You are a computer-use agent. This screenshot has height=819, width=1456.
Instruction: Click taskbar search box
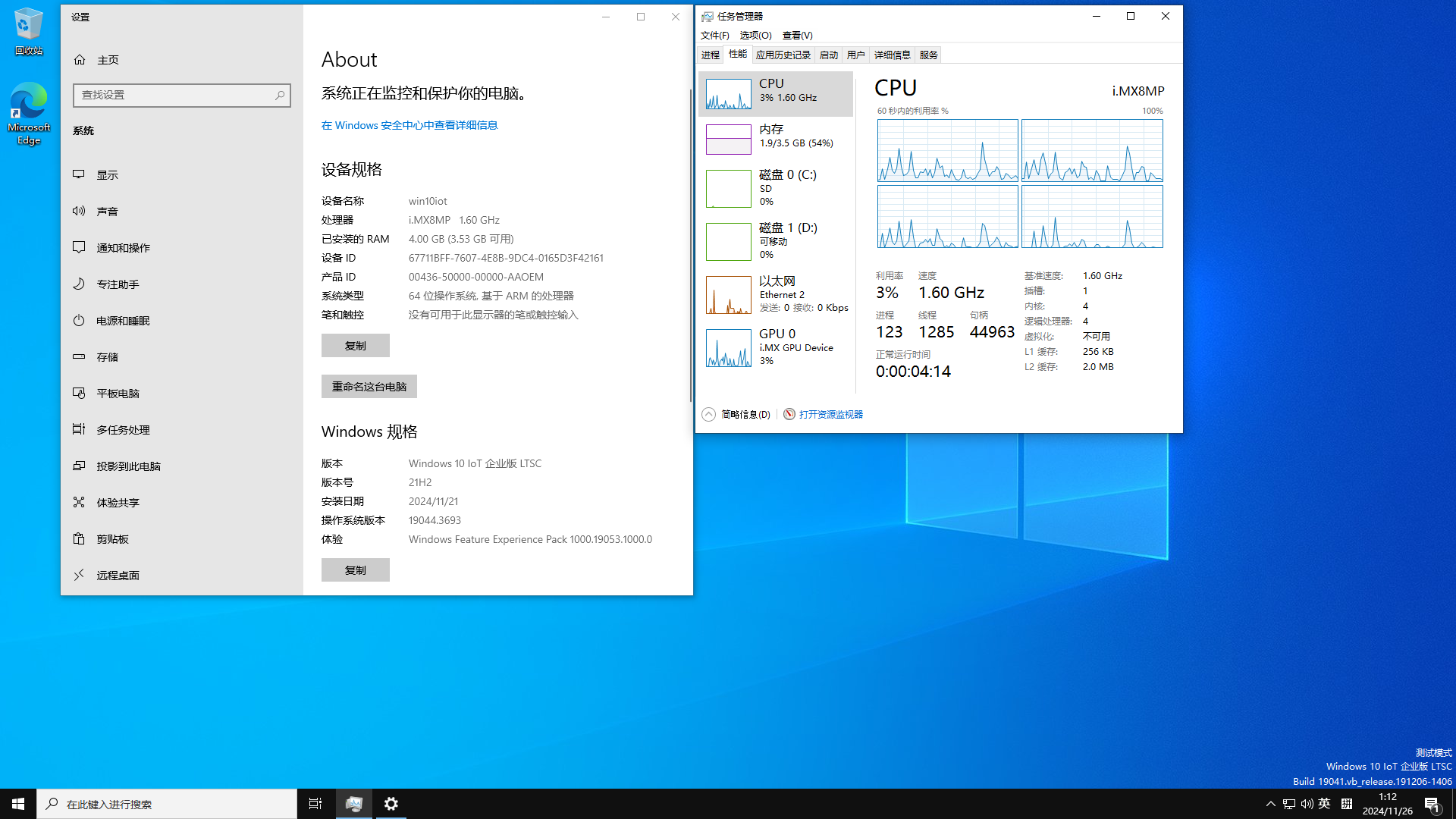(x=167, y=804)
